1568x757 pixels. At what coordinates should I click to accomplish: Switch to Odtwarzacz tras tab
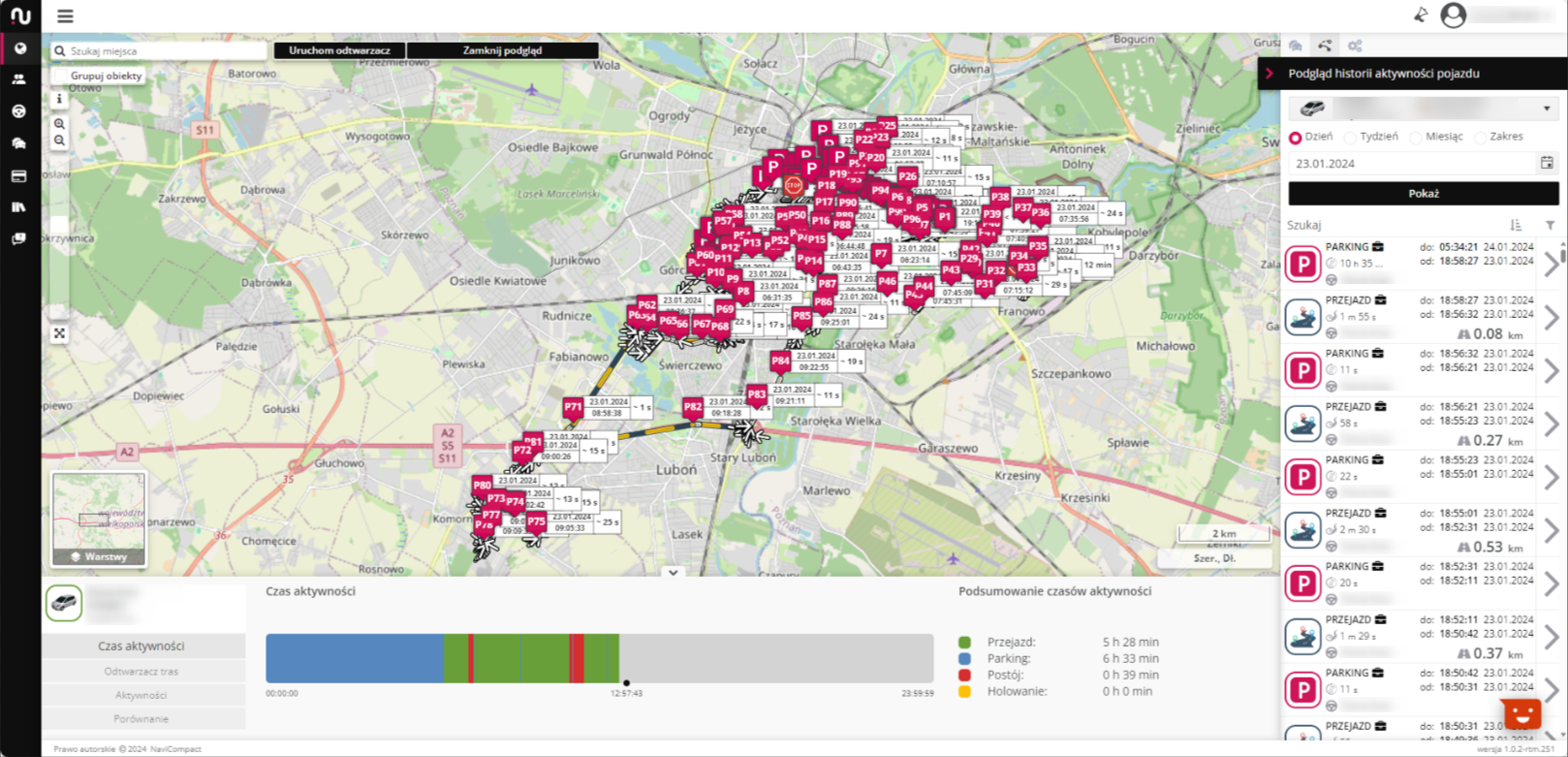141,671
